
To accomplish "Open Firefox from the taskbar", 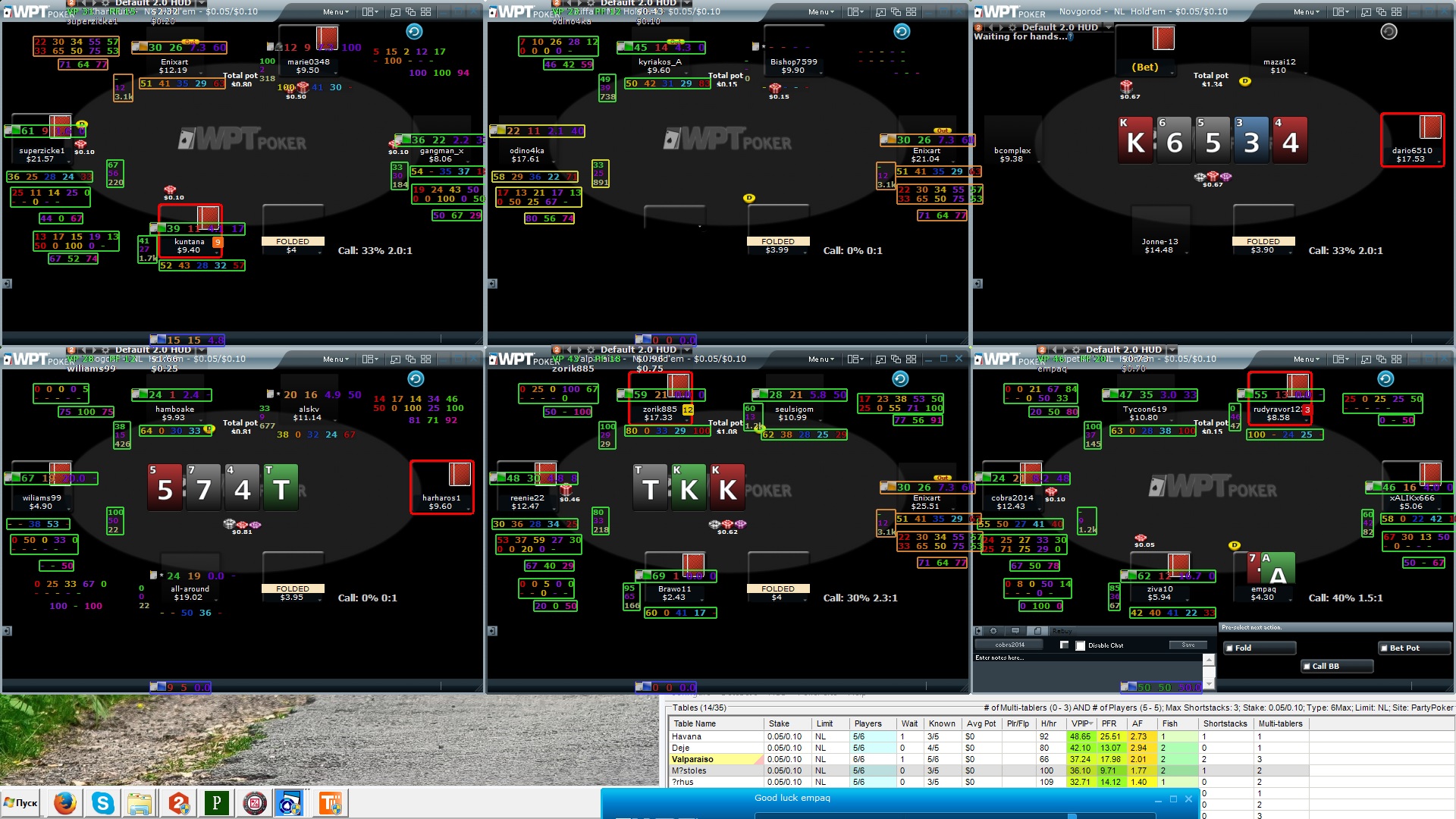I will point(65,803).
